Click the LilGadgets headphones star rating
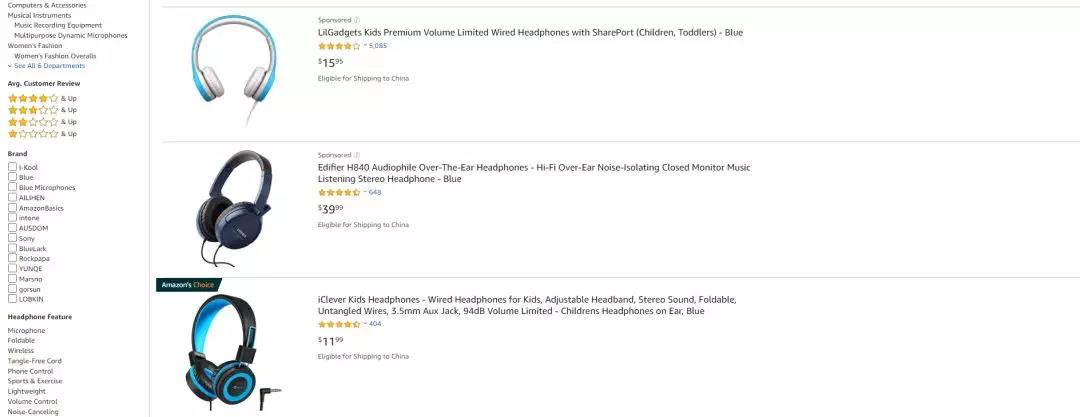Viewport: 1080px width, 417px height. [339, 46]
